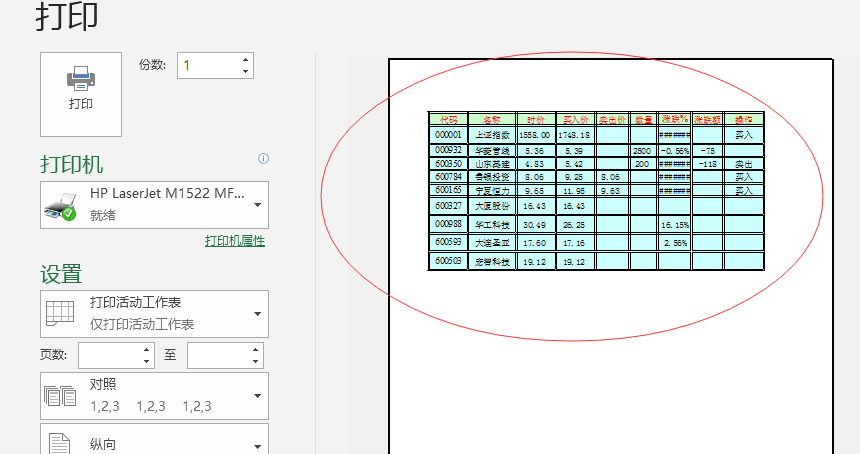The height and width of the screenshot is (454, 860).
Task: Open the 打印活动工作表 print scope dropdown
Action: pos(154,314)
